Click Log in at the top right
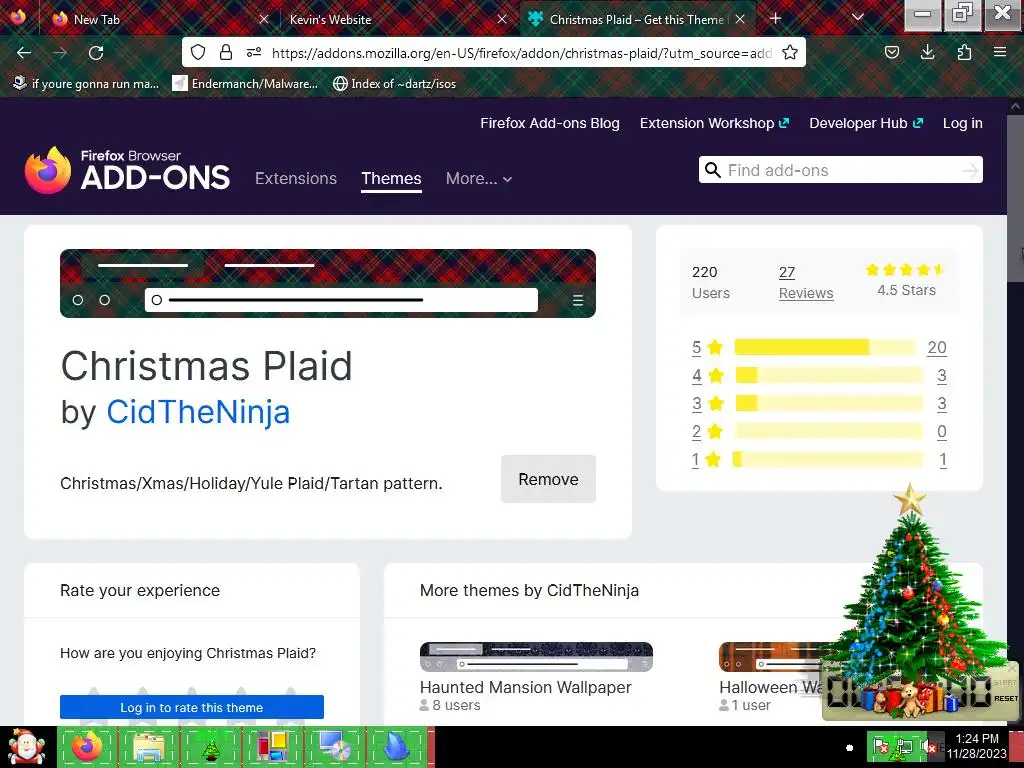This screenshot has height=768, width=1024. (963, 123)
